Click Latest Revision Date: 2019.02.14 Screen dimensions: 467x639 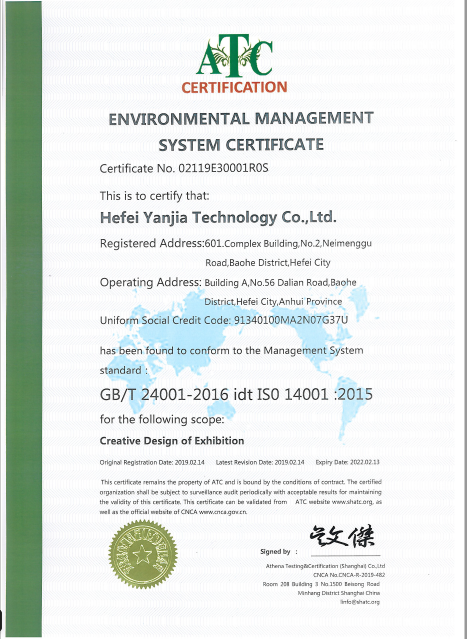coord(260,463)
